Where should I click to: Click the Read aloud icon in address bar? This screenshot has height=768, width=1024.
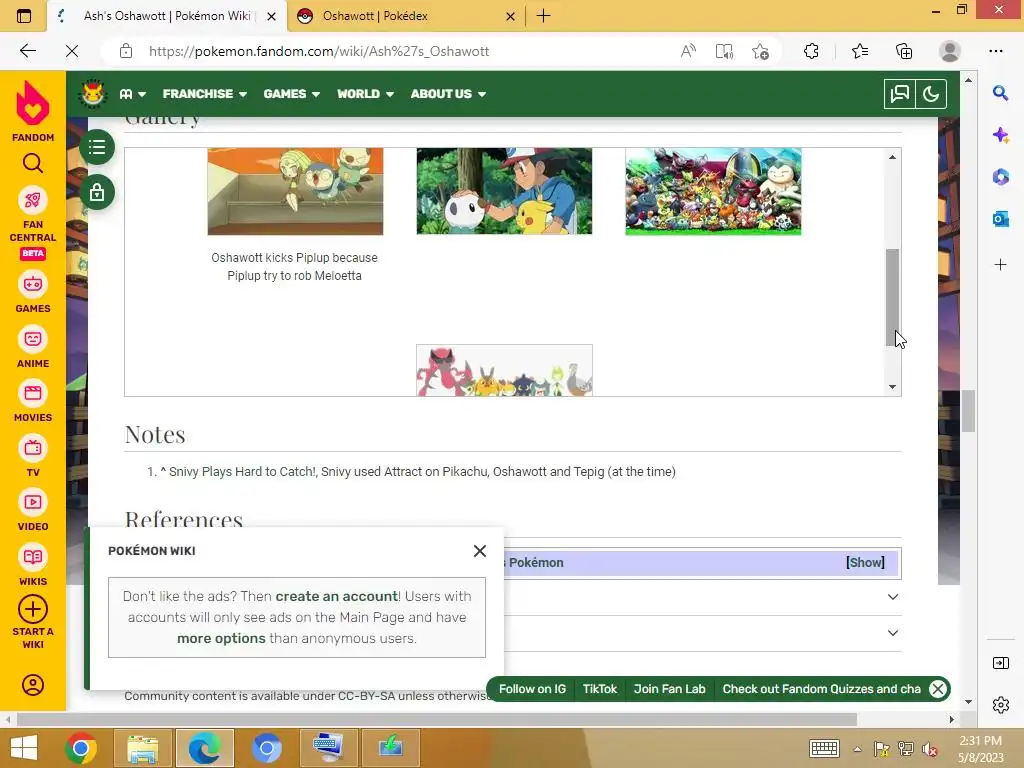tap(688, 51)
